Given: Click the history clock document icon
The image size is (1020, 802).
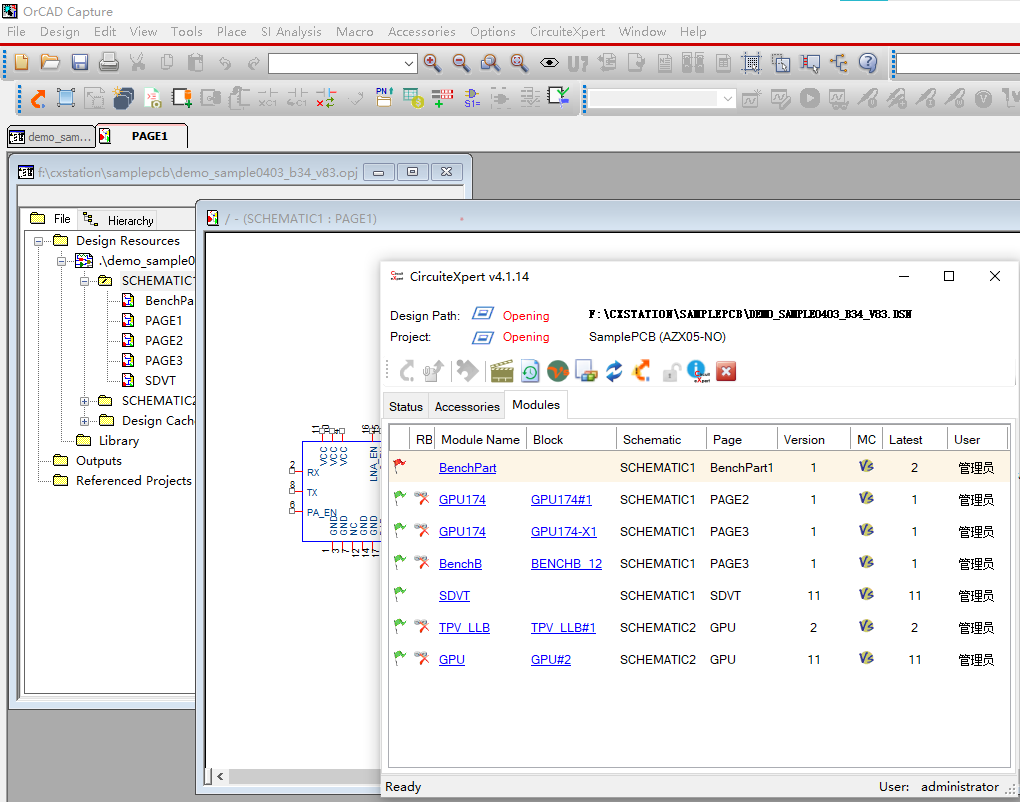Looking at the screenshot, I should point(530,371).
